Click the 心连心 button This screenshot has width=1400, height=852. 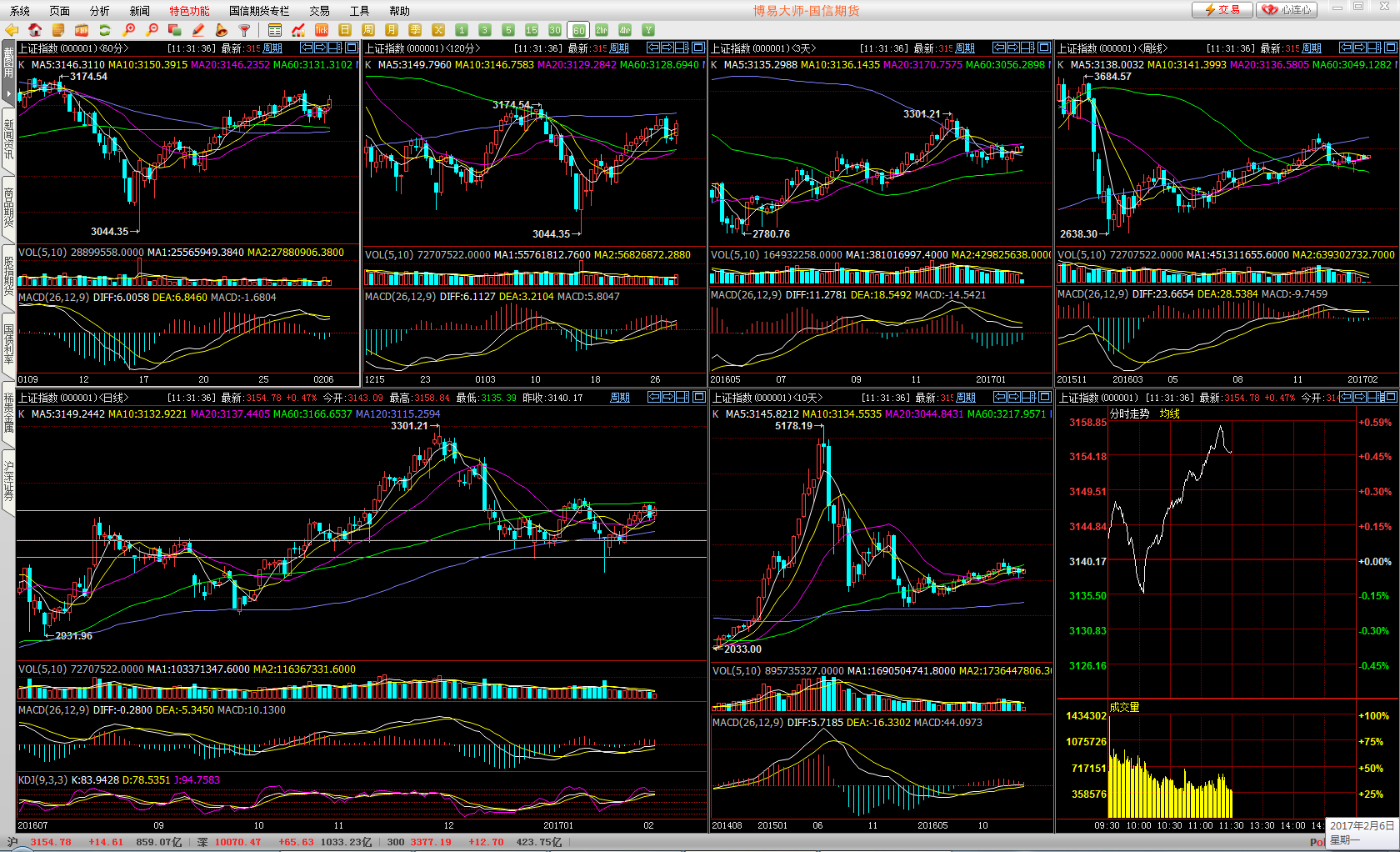[x=1287, y=10]
